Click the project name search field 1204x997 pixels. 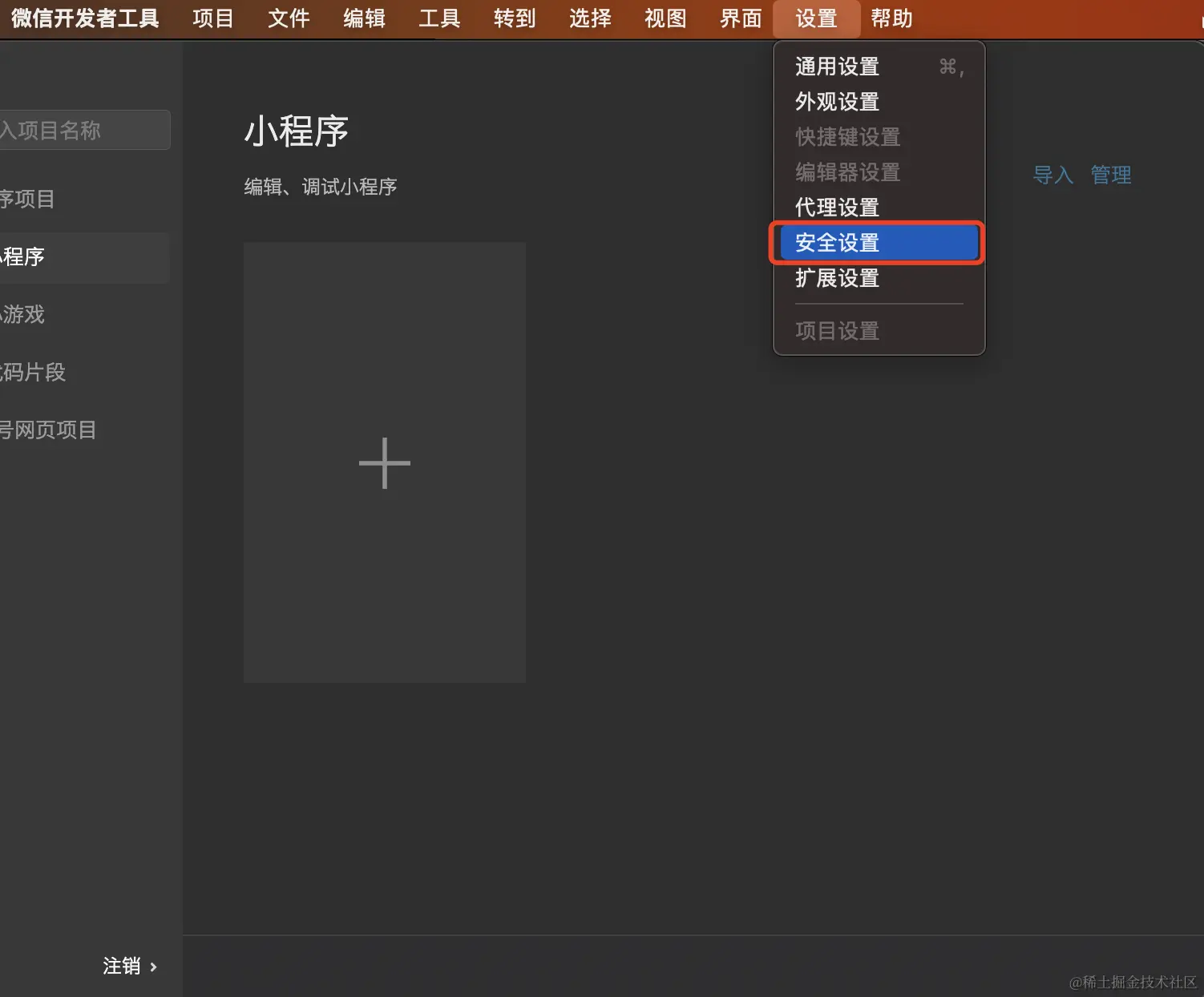(84, 130)
